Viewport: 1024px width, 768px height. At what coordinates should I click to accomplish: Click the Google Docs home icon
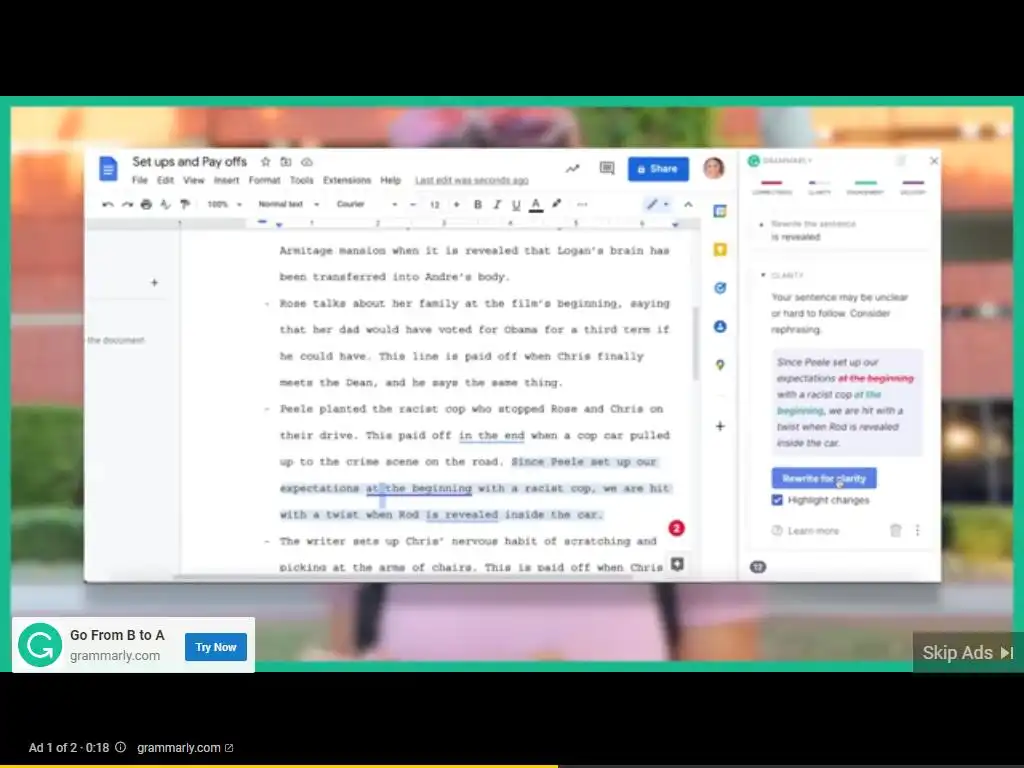point(108,168)
